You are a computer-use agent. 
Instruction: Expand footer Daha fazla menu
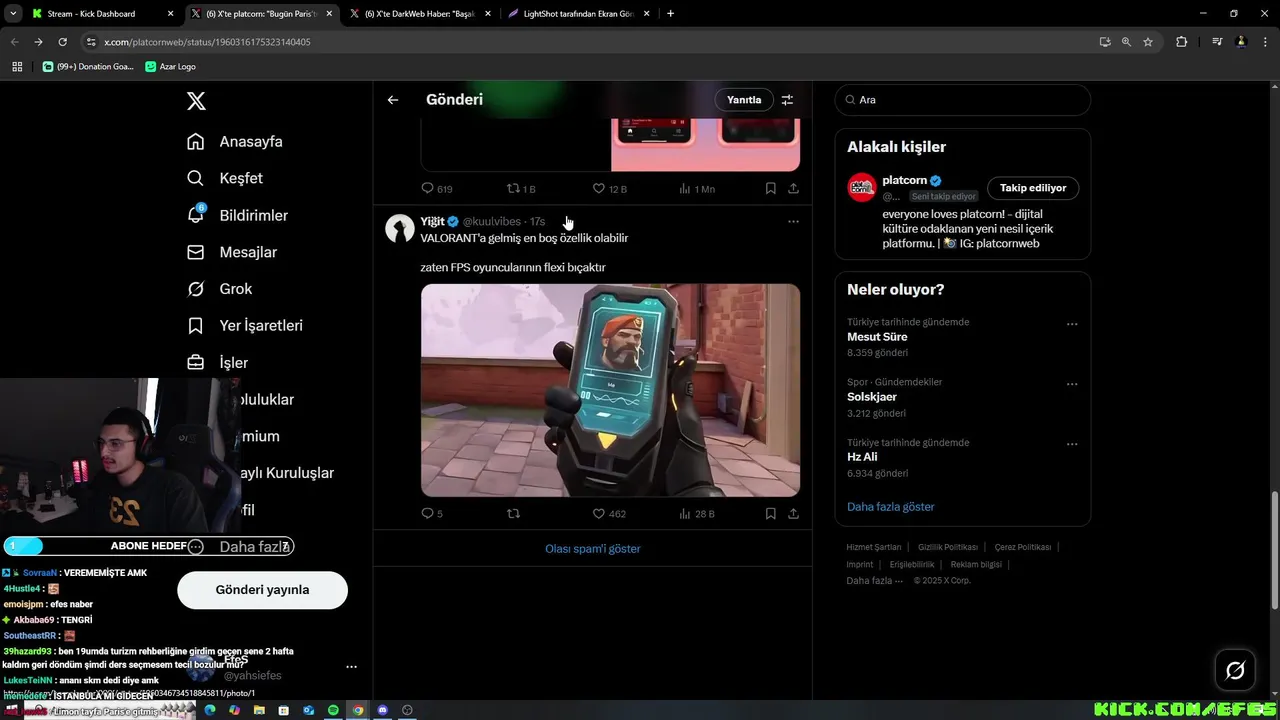click(x=874, y=581)
